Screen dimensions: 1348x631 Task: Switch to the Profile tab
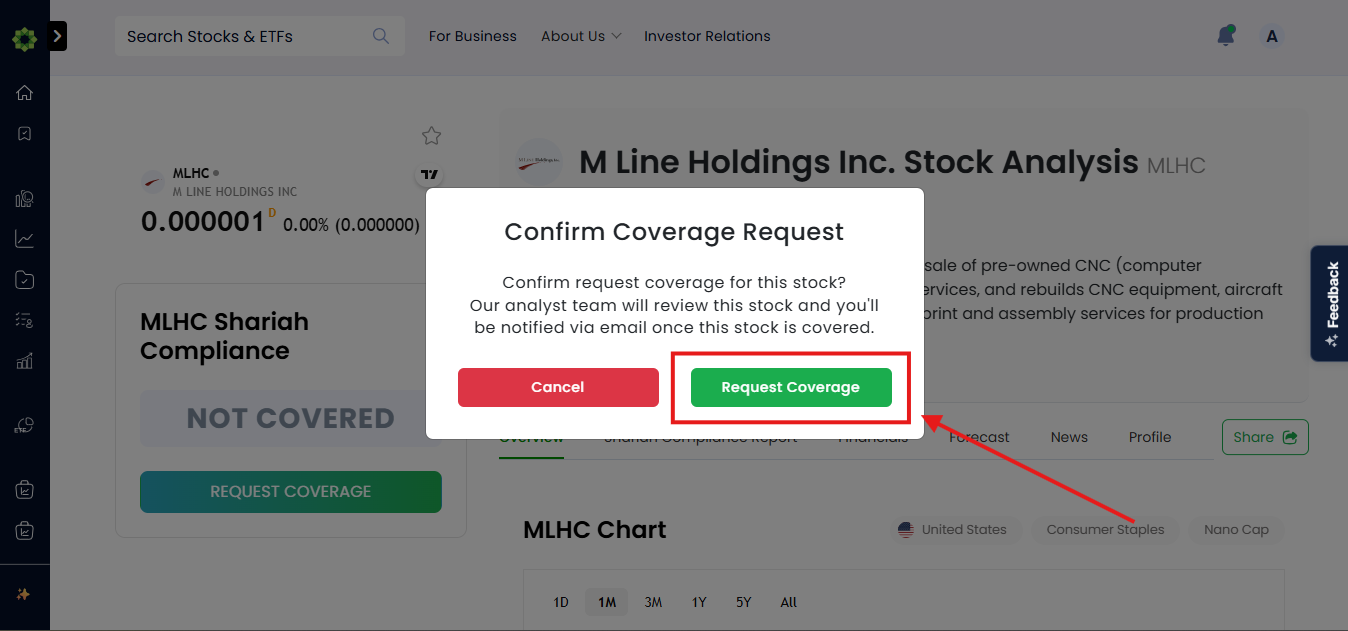1150,437
